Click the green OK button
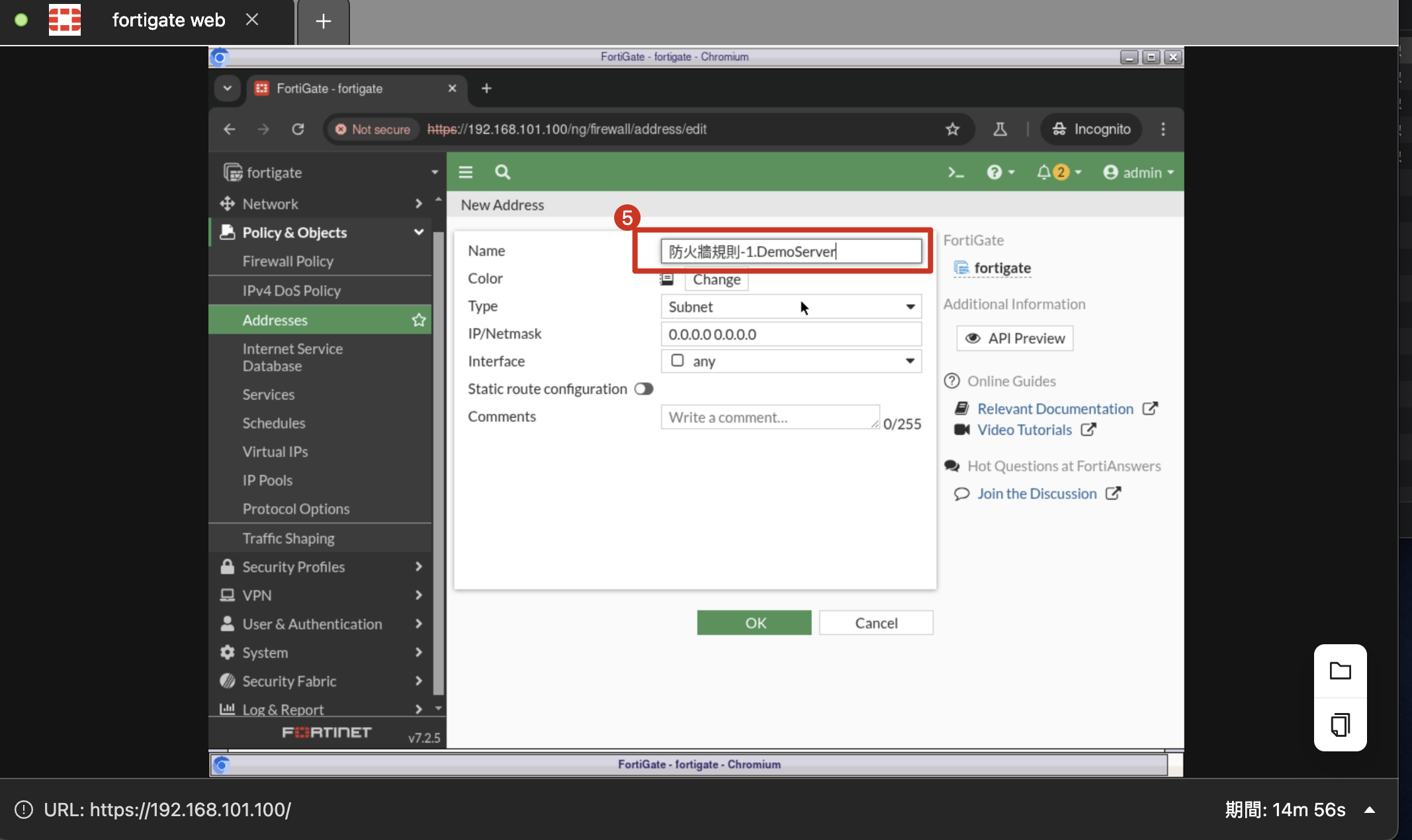Image resolution: width=1412 pixels, height=840 pixels. 754,623
